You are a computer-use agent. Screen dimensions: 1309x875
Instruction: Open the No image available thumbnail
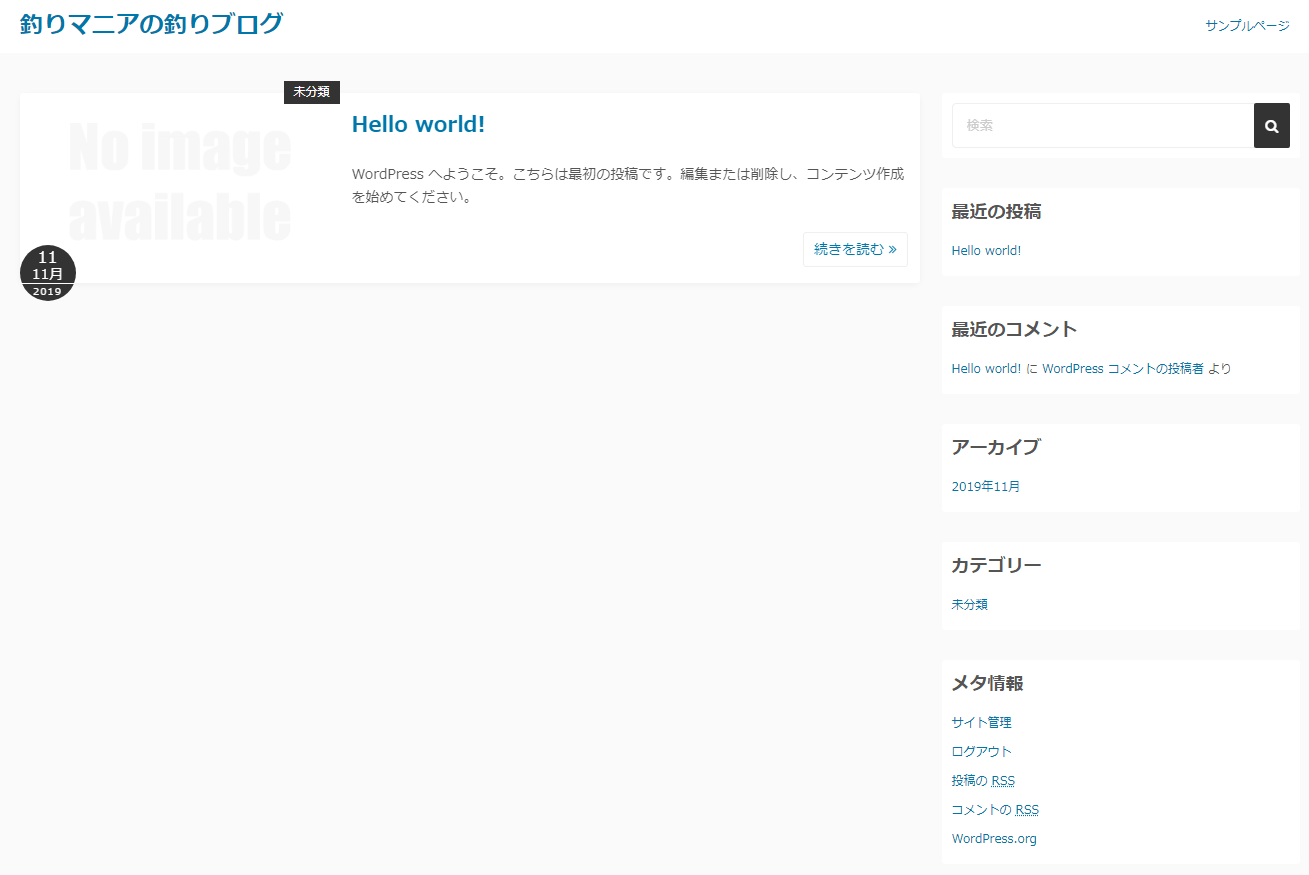[x=180, y=183]
